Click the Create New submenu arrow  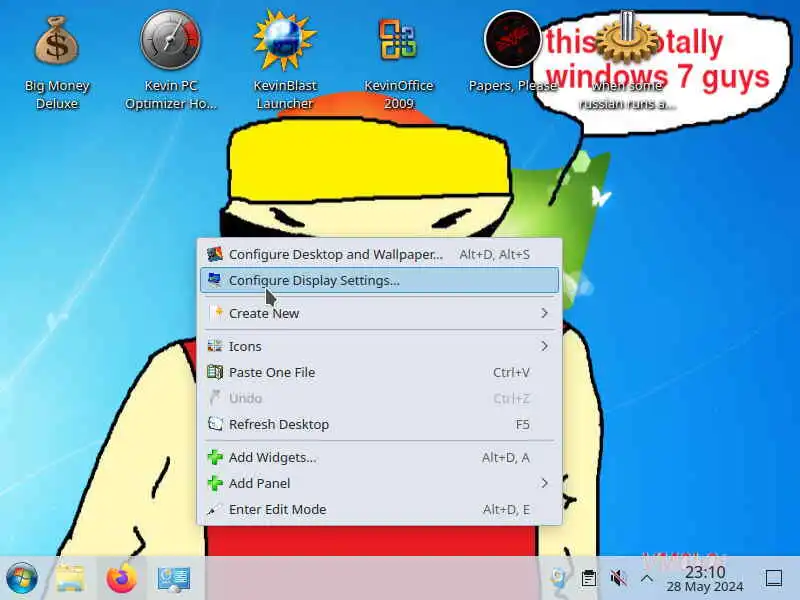(544, 313)
